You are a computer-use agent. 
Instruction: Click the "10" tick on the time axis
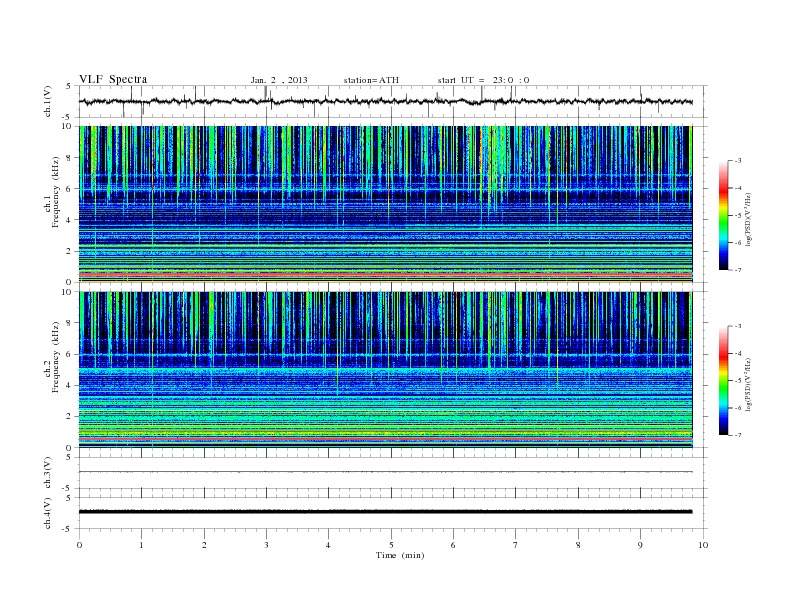click(x=703, y=545)
